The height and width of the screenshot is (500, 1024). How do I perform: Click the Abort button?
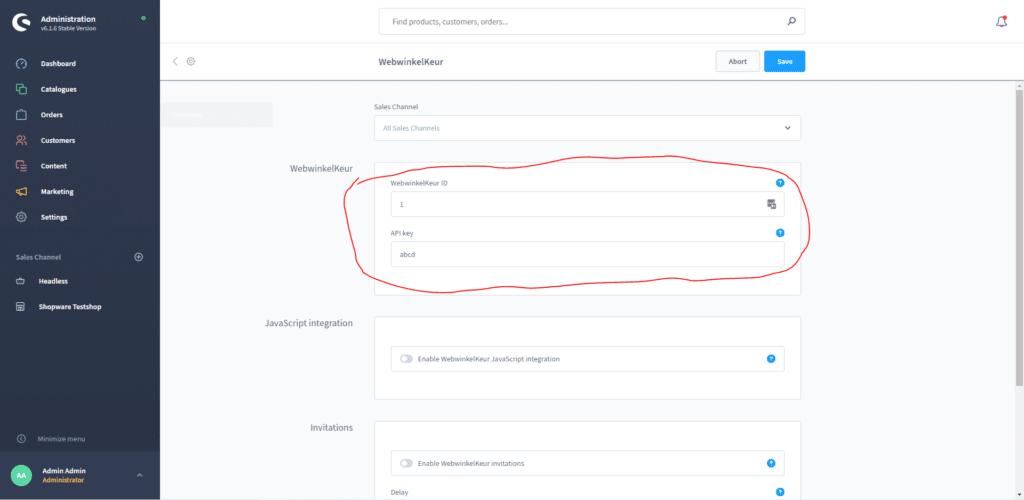click(x=737, y=61)
